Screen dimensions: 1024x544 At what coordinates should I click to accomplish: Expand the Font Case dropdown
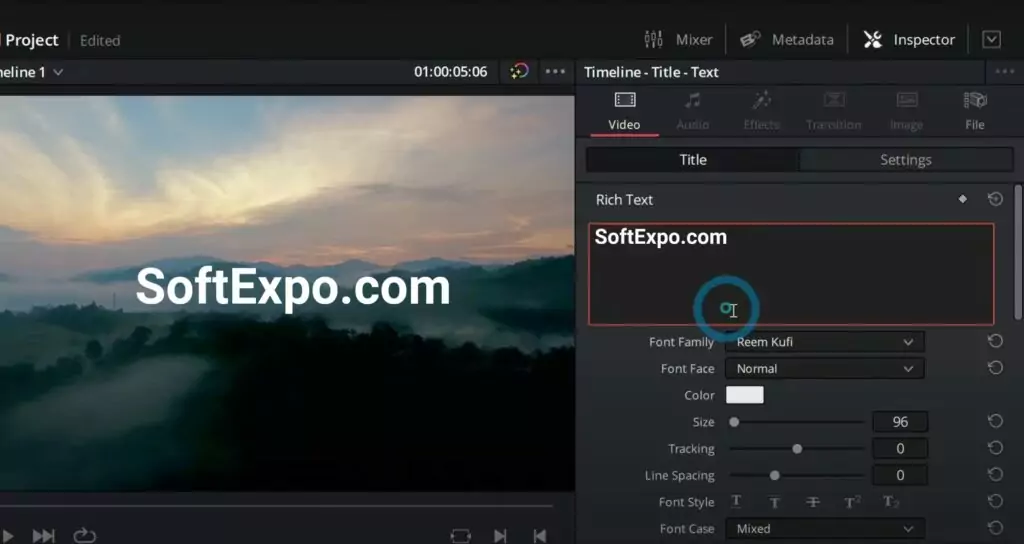pyautogui.click(x=824, y=529)
